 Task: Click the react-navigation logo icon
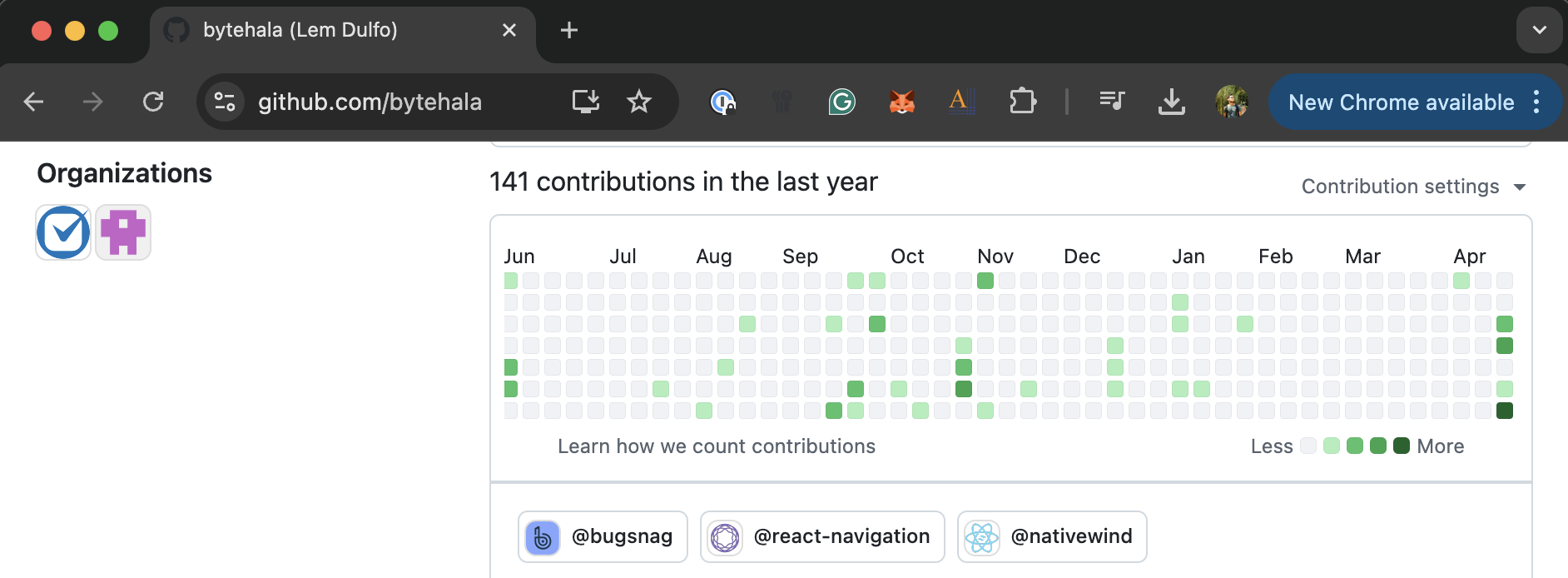click(x=725, y=537)
